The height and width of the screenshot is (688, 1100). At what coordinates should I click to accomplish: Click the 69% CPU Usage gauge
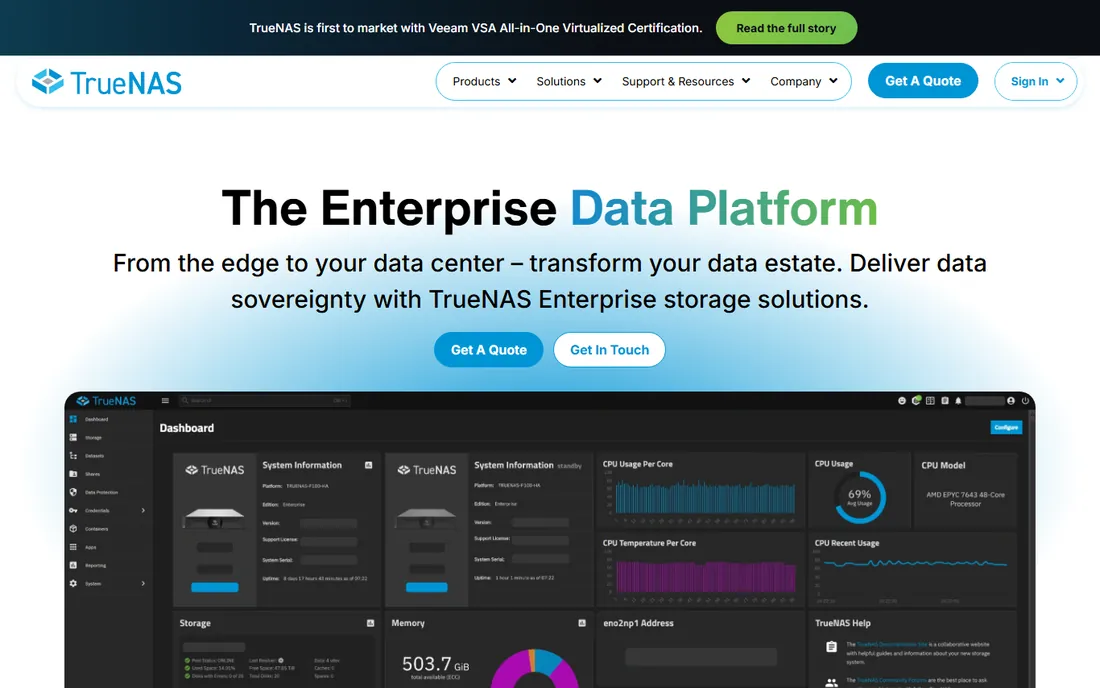click(860, 497)
